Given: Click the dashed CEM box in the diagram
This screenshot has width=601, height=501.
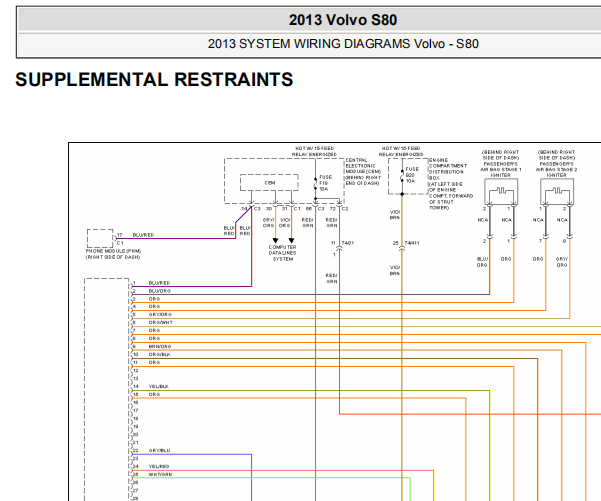Looking at the screenshot, I should pos(269,182).
